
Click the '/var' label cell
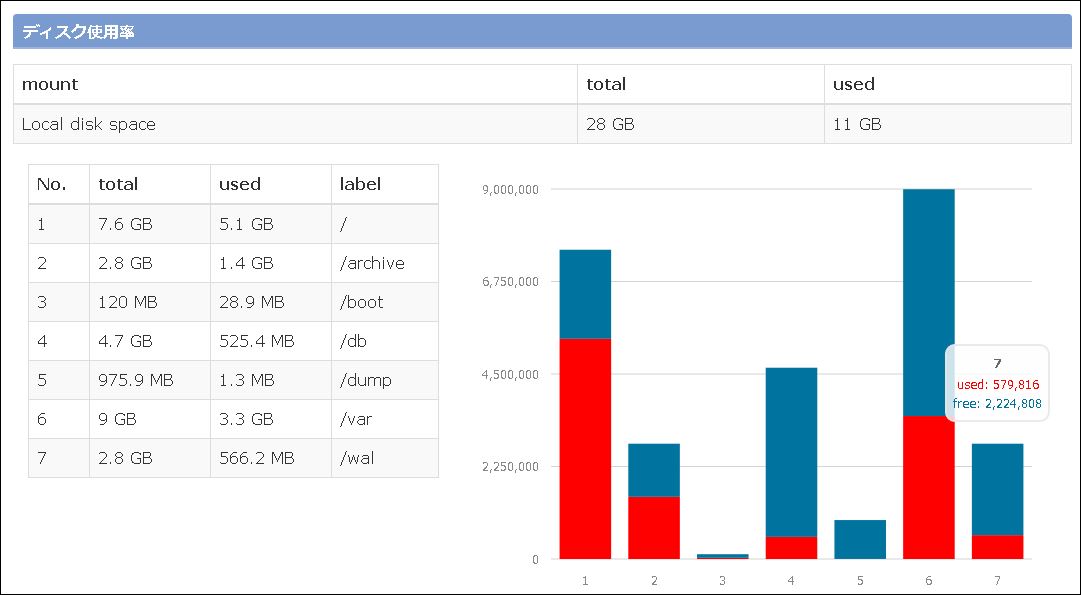(385, 419)
